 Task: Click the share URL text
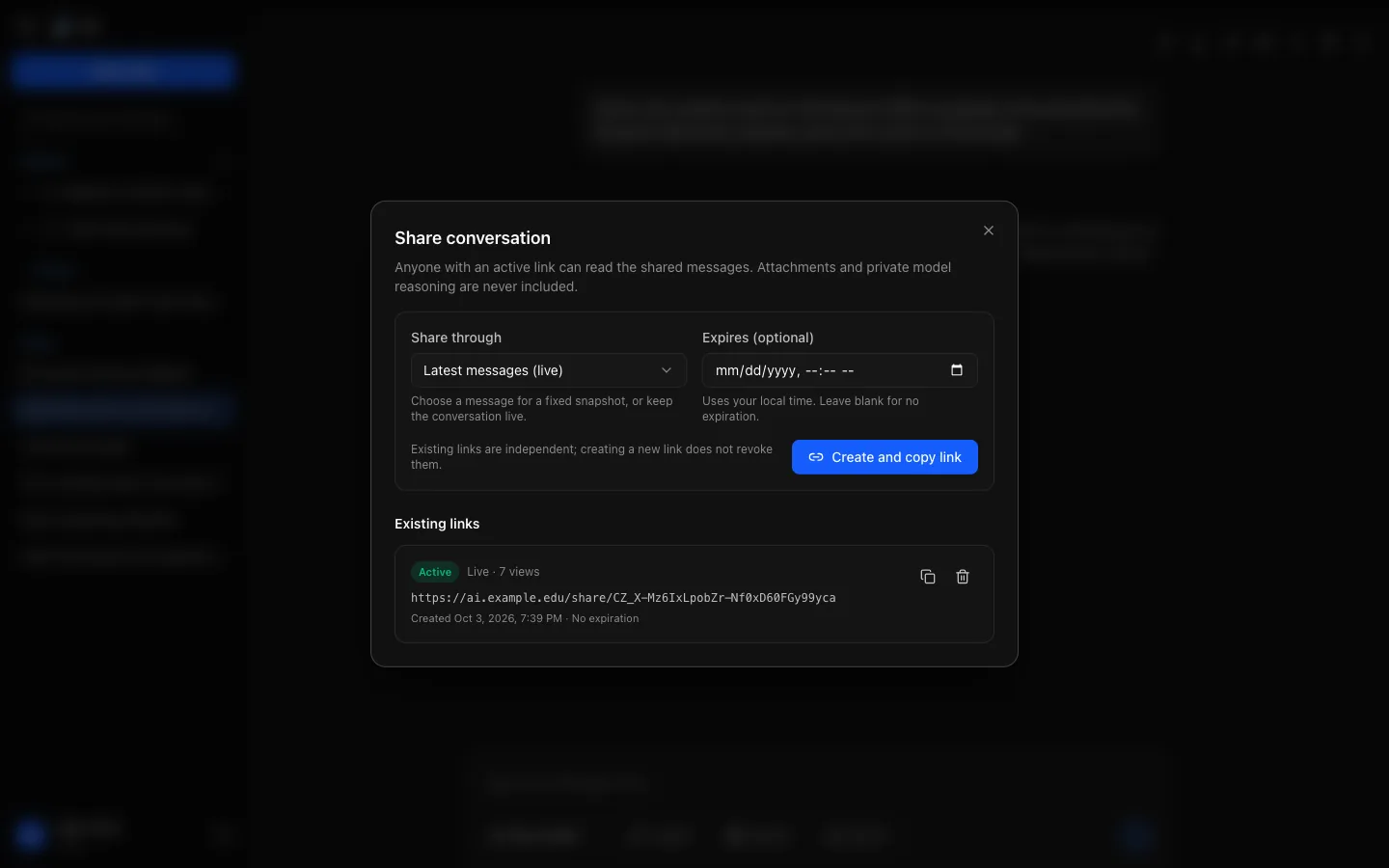point(623,598)
